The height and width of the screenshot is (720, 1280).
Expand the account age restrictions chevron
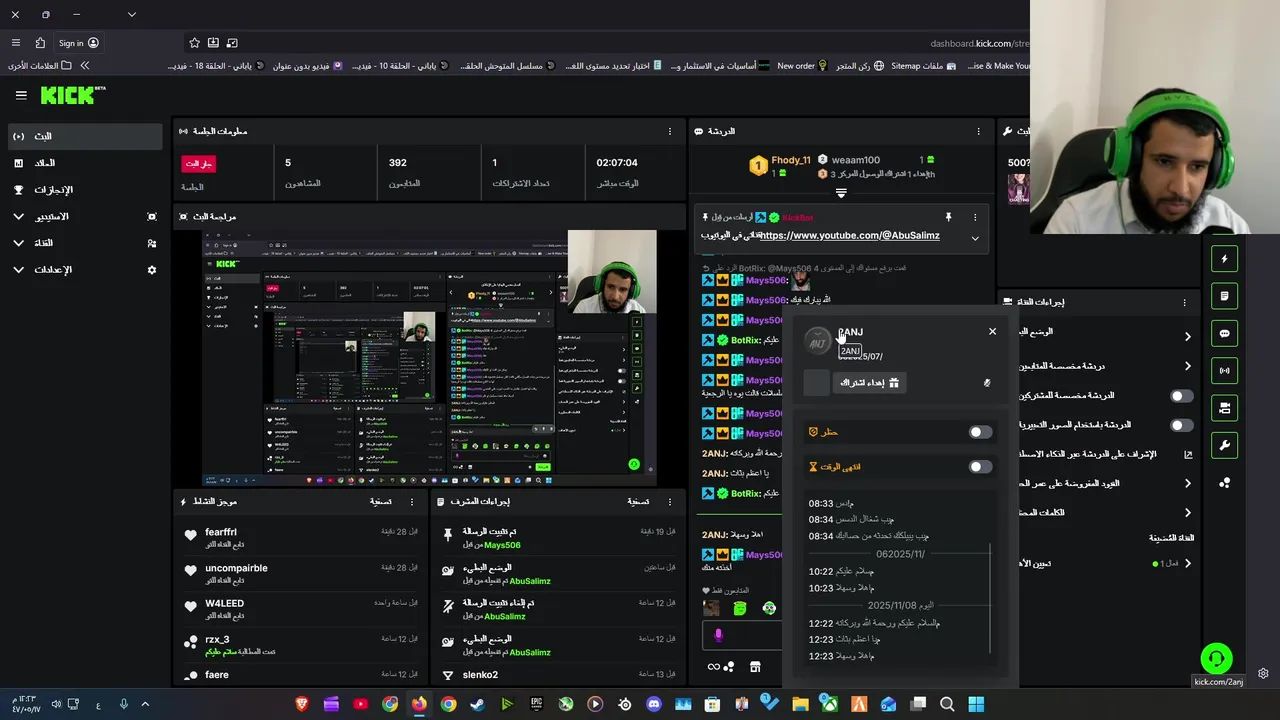tap(1187, 483)
